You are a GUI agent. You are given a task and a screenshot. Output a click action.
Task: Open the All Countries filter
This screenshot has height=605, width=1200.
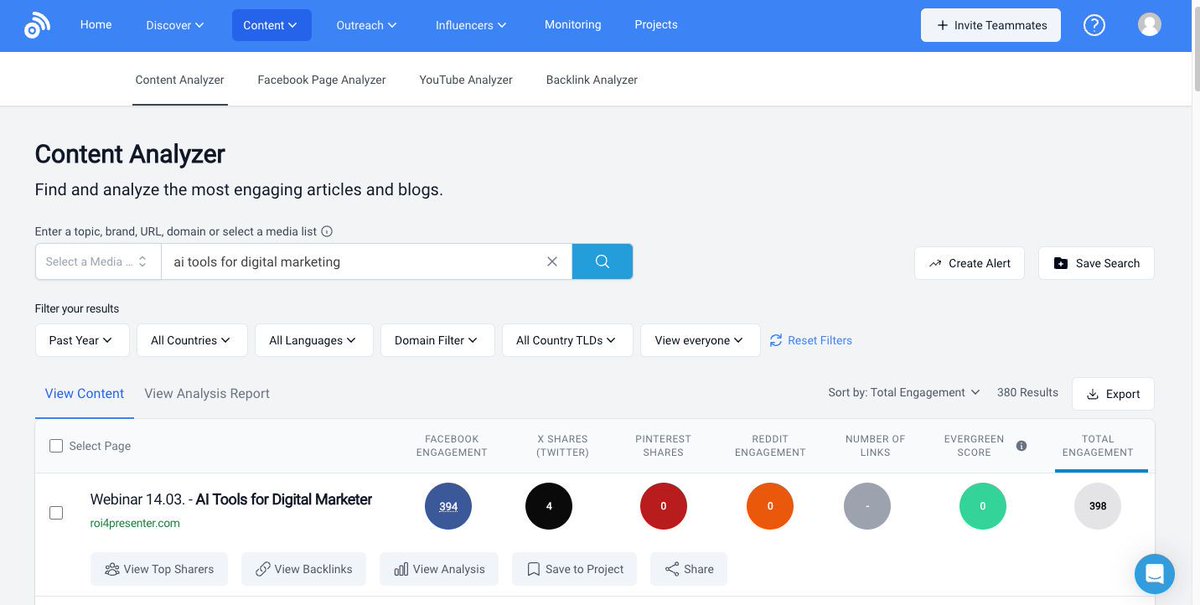pos(191,340)
